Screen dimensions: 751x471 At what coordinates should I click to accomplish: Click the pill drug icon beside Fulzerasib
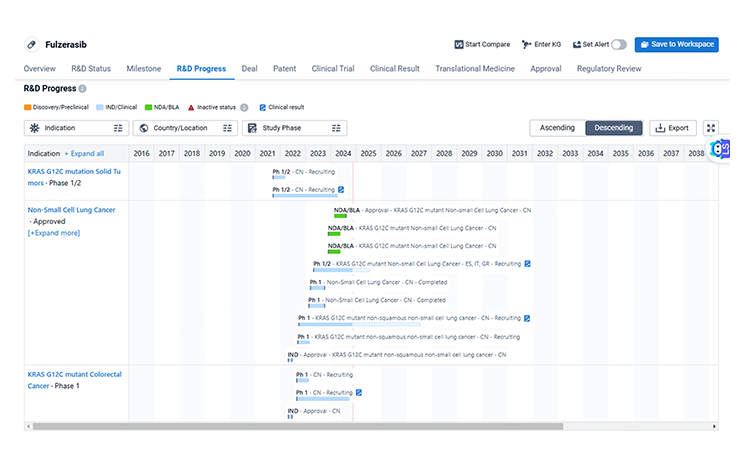pos(30,45)
